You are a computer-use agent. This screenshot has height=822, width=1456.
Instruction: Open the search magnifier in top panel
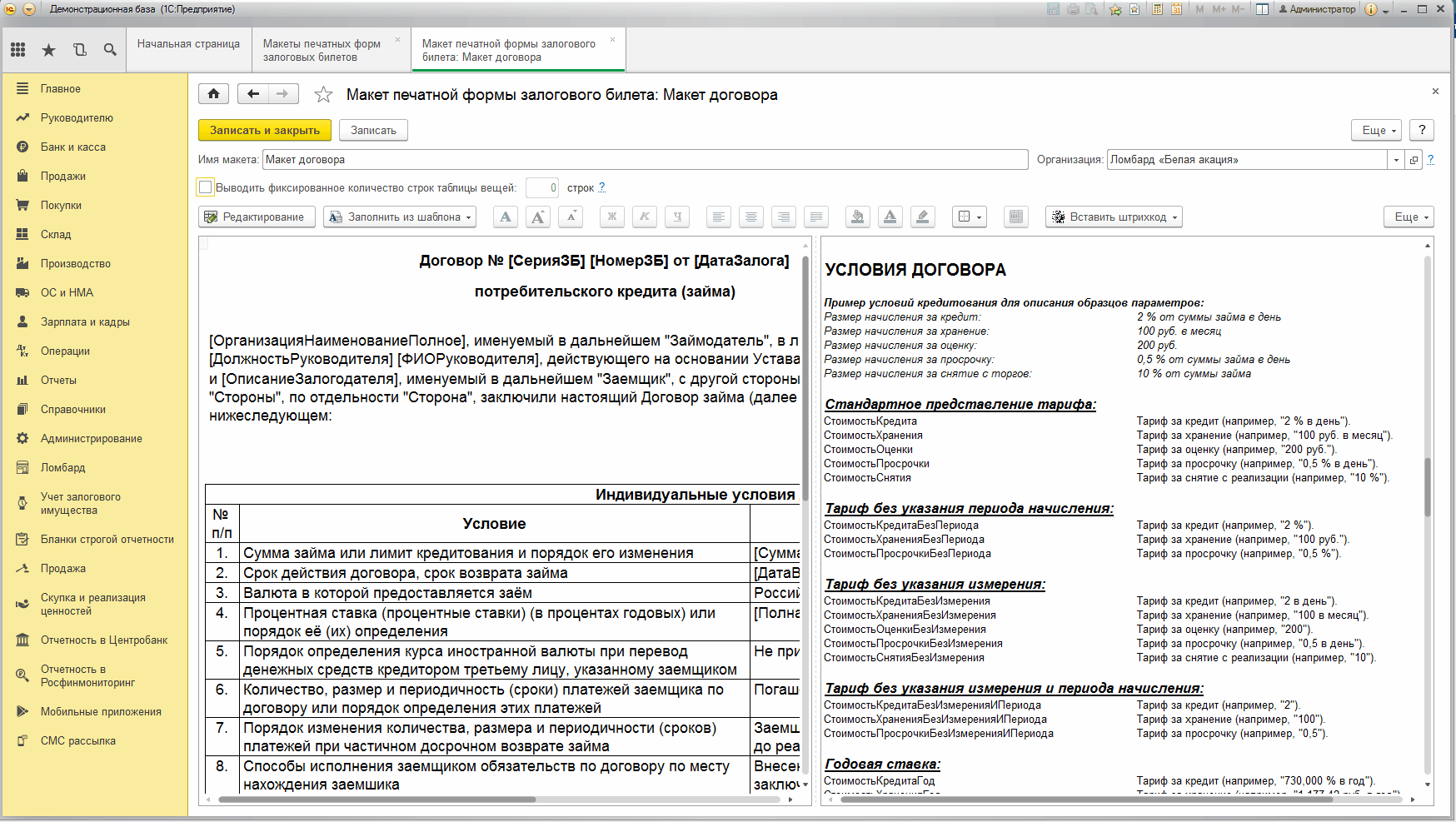click(x=110, y=50)
